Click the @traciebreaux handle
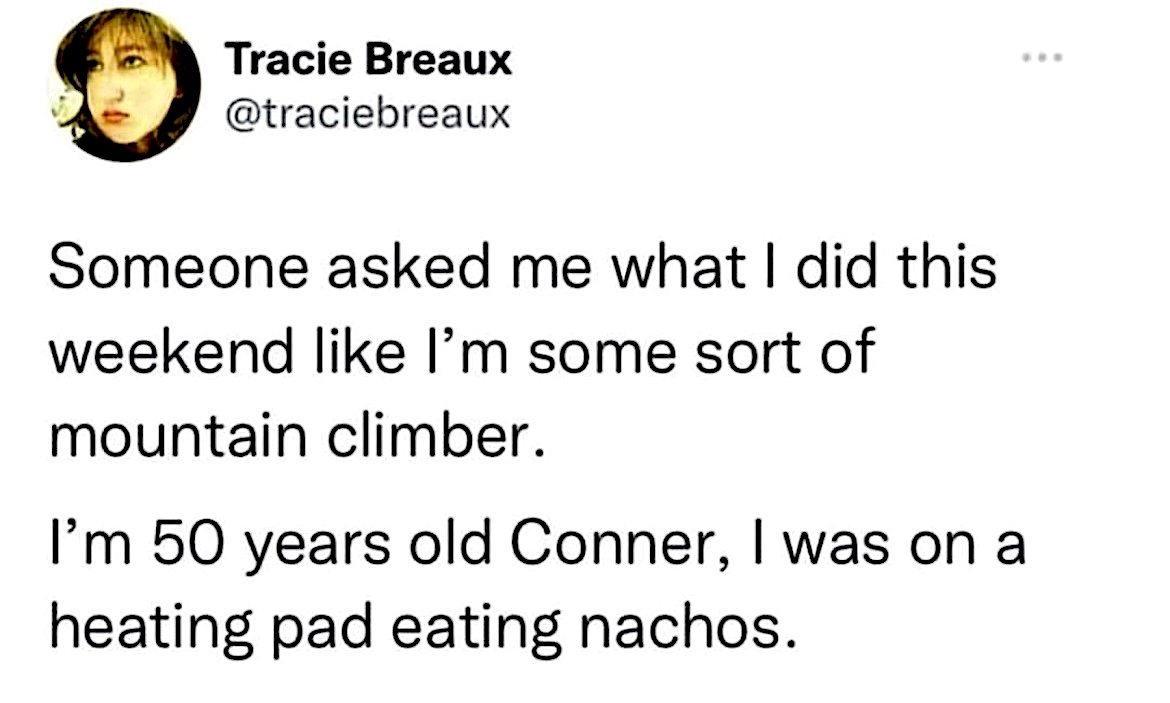 tap(369, 115)
